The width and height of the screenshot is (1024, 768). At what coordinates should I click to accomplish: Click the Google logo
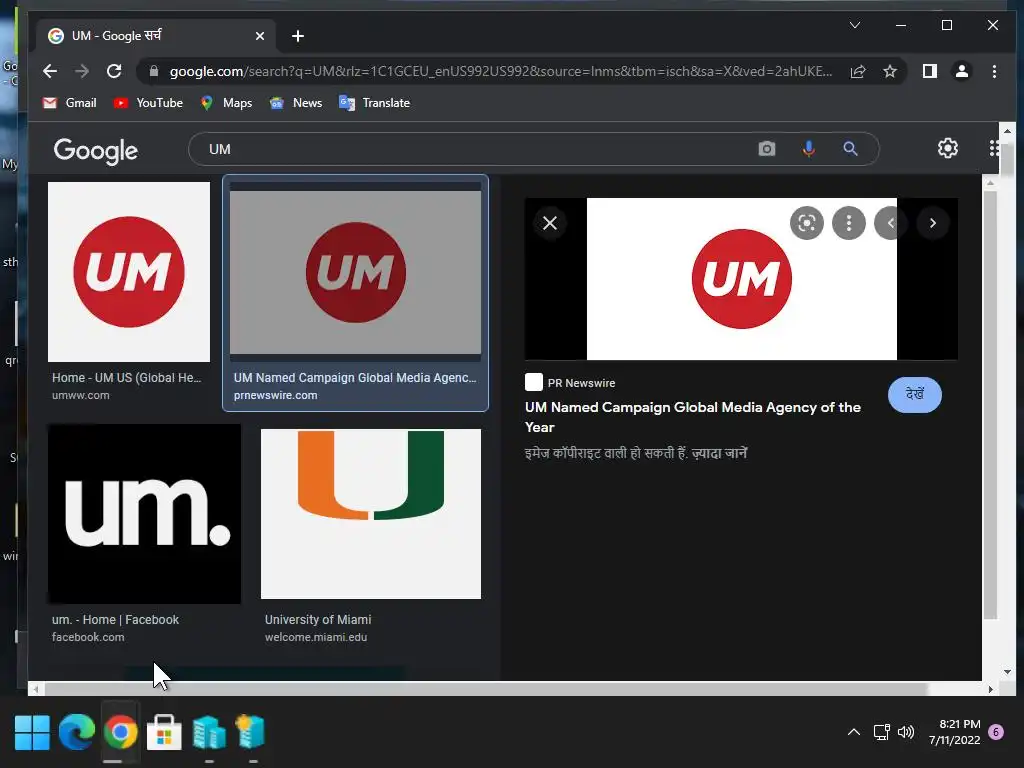tap(95, 151)
